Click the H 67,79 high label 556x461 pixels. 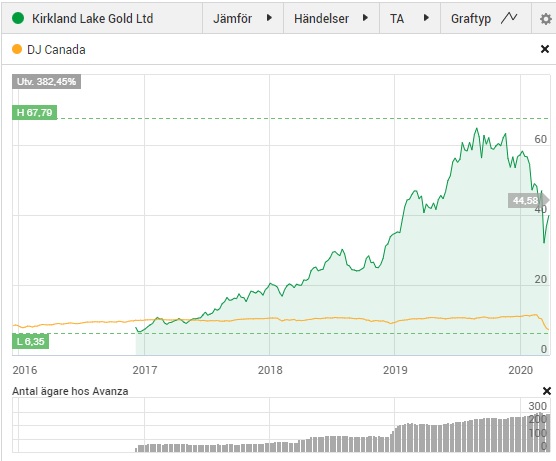tap(34, 112)
